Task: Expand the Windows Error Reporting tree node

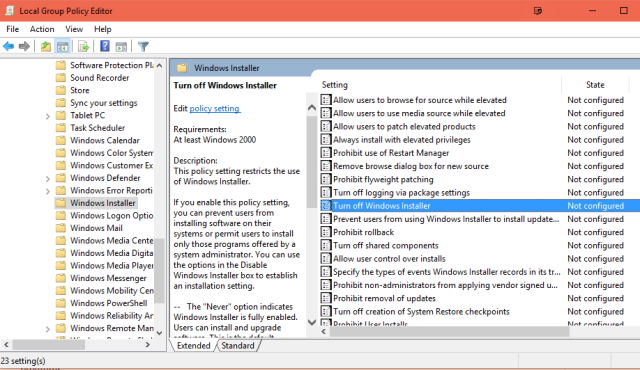Action: pos(48,191)
